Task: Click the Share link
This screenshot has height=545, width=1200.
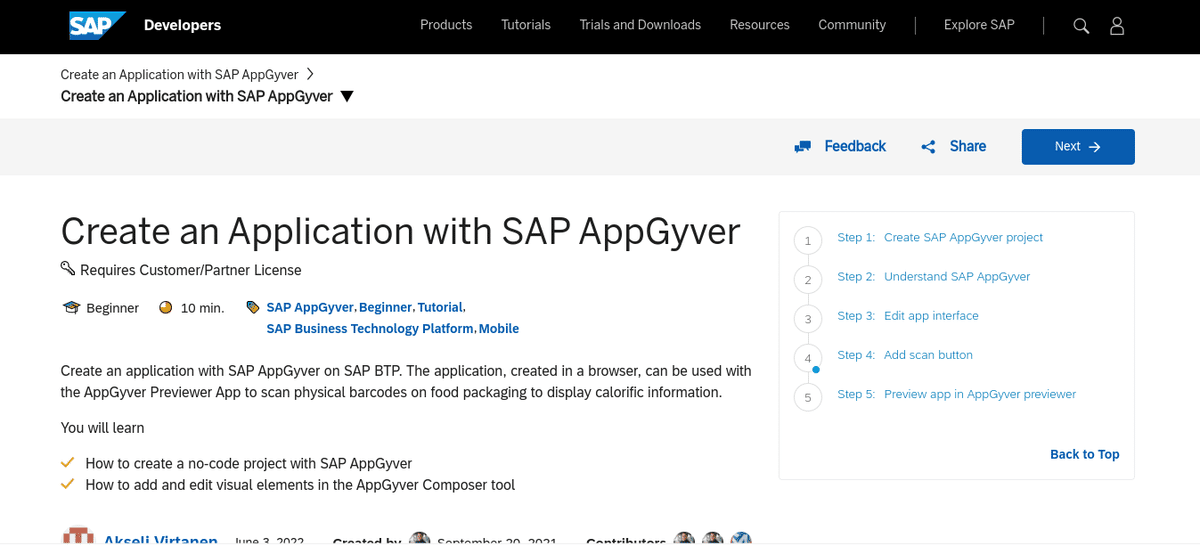Action: pos(968,146)
